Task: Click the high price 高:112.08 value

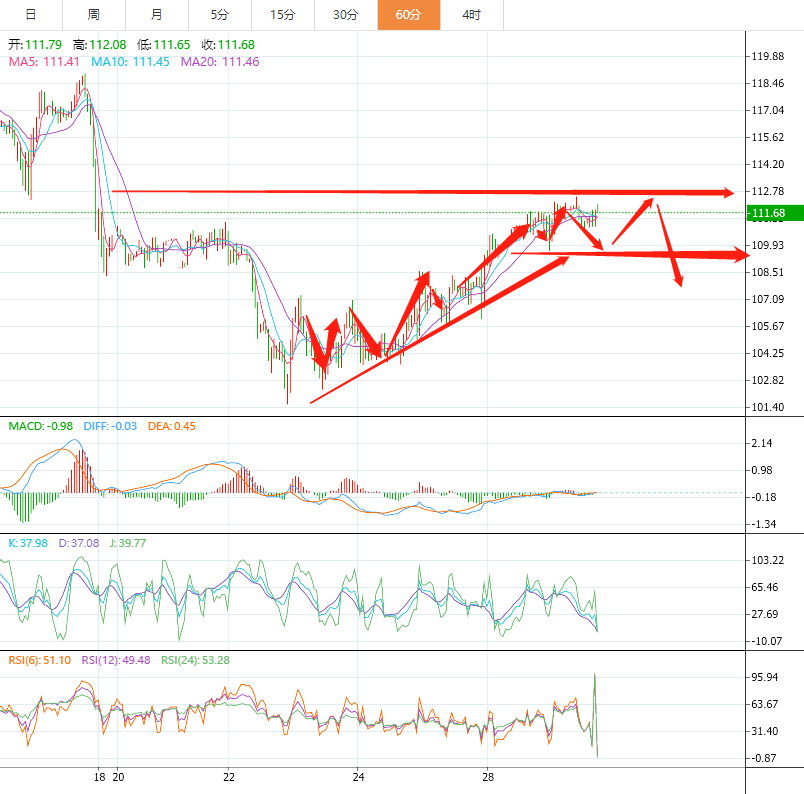Action: (99, 45)
